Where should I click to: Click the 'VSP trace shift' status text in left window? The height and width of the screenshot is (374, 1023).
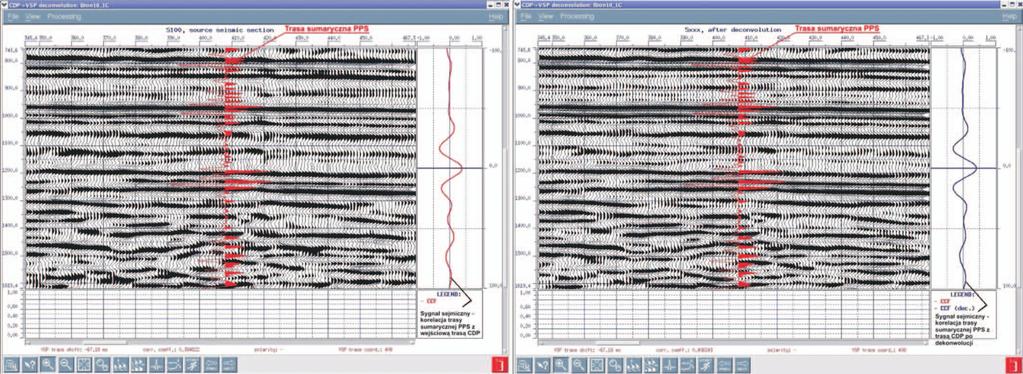click(74, 349)
